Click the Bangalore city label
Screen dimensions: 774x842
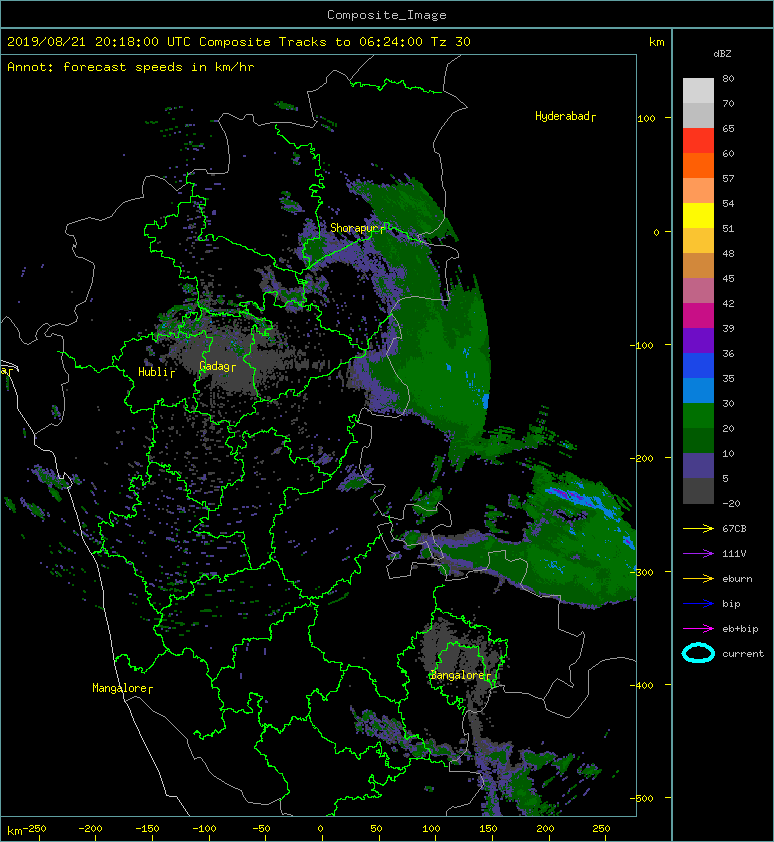click(460, 675)
